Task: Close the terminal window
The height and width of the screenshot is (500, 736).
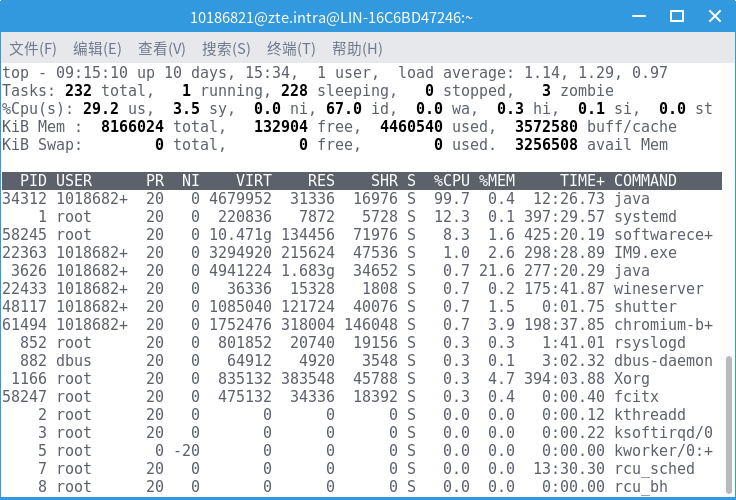Action: (714, 16)
